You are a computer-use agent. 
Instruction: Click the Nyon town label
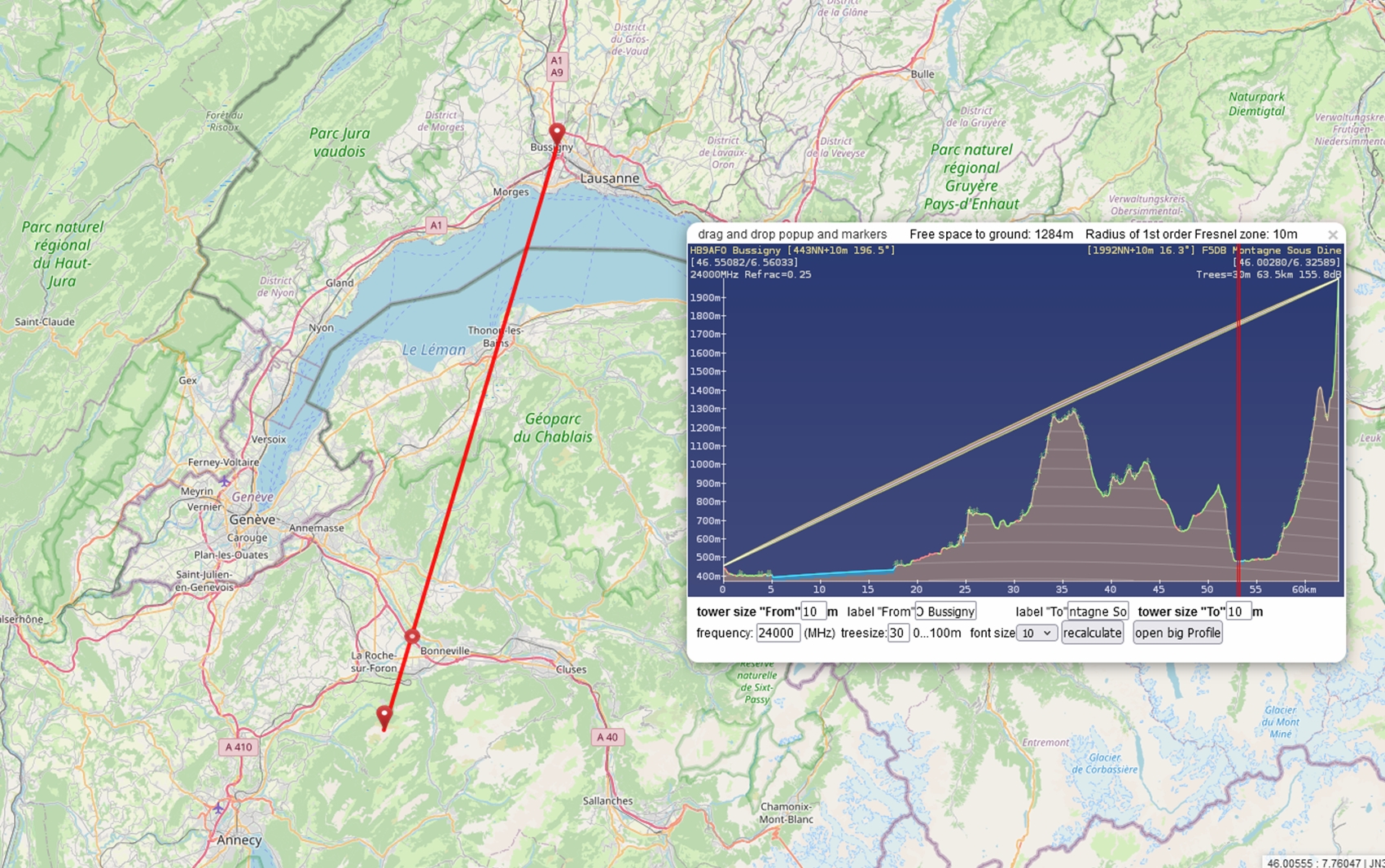(x=321, y=327)
